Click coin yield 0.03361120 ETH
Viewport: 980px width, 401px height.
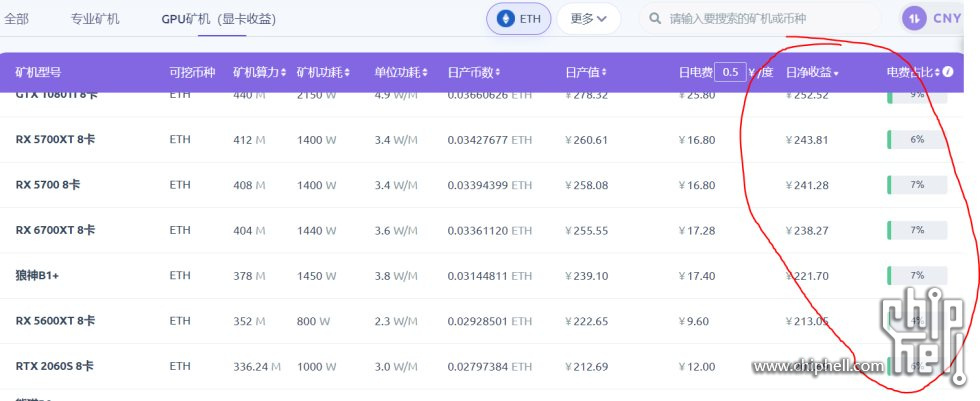489,230
